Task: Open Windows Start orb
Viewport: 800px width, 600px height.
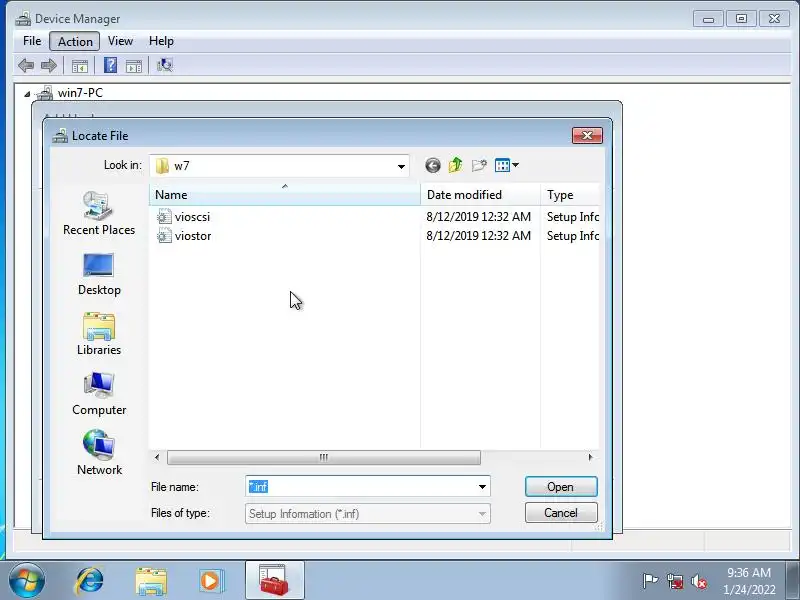Action: pos(27,581)
